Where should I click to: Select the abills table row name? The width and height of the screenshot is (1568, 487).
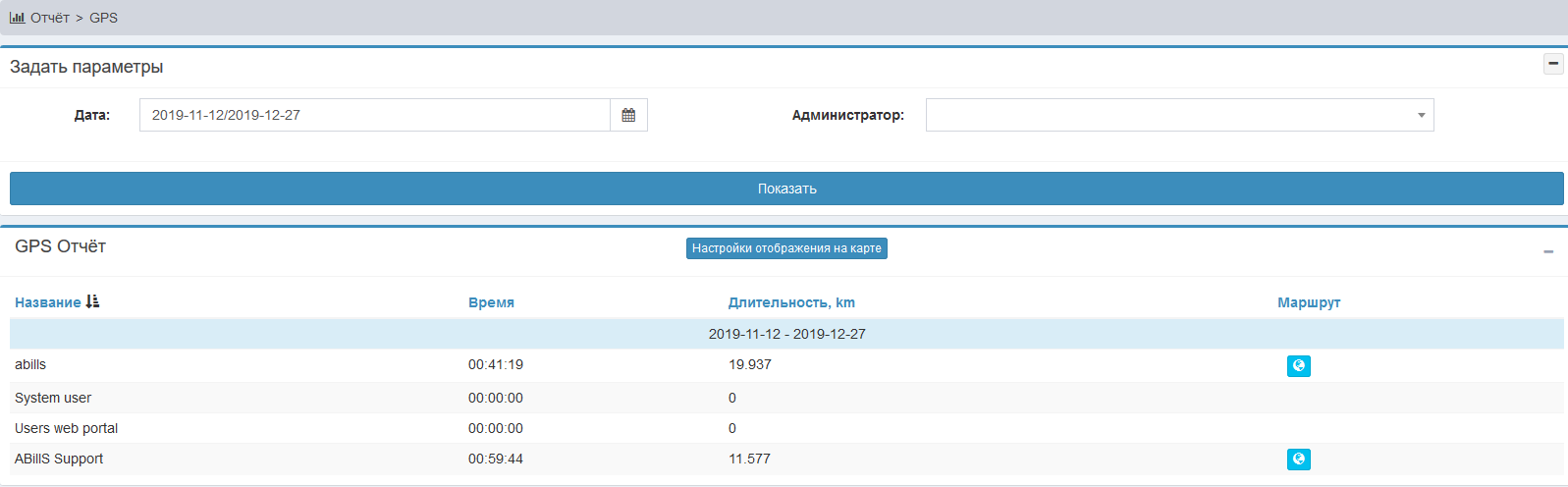pyautogui.click(x=30, y=364)
